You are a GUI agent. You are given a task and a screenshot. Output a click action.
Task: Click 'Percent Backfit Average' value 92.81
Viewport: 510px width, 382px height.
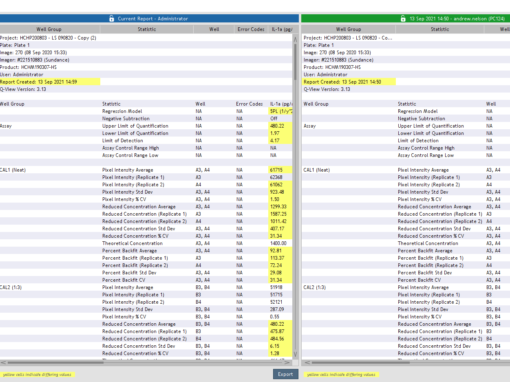[x=281, y=251]
